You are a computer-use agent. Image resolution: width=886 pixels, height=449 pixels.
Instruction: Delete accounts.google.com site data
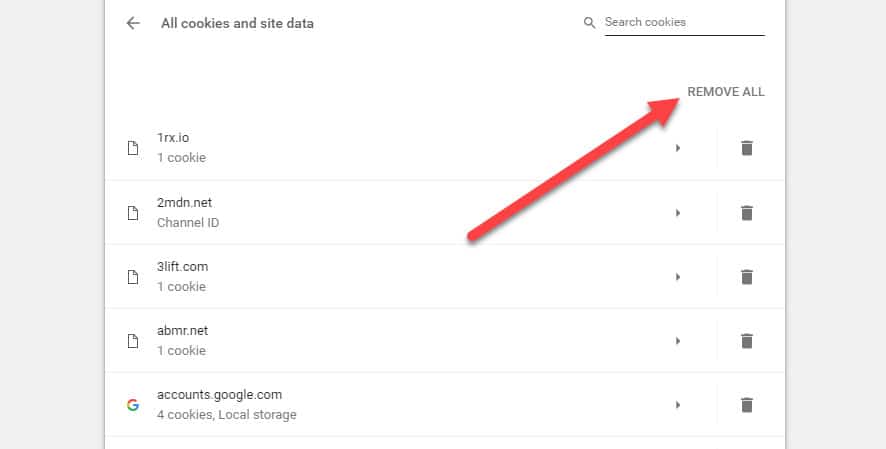tap(746, 404)
